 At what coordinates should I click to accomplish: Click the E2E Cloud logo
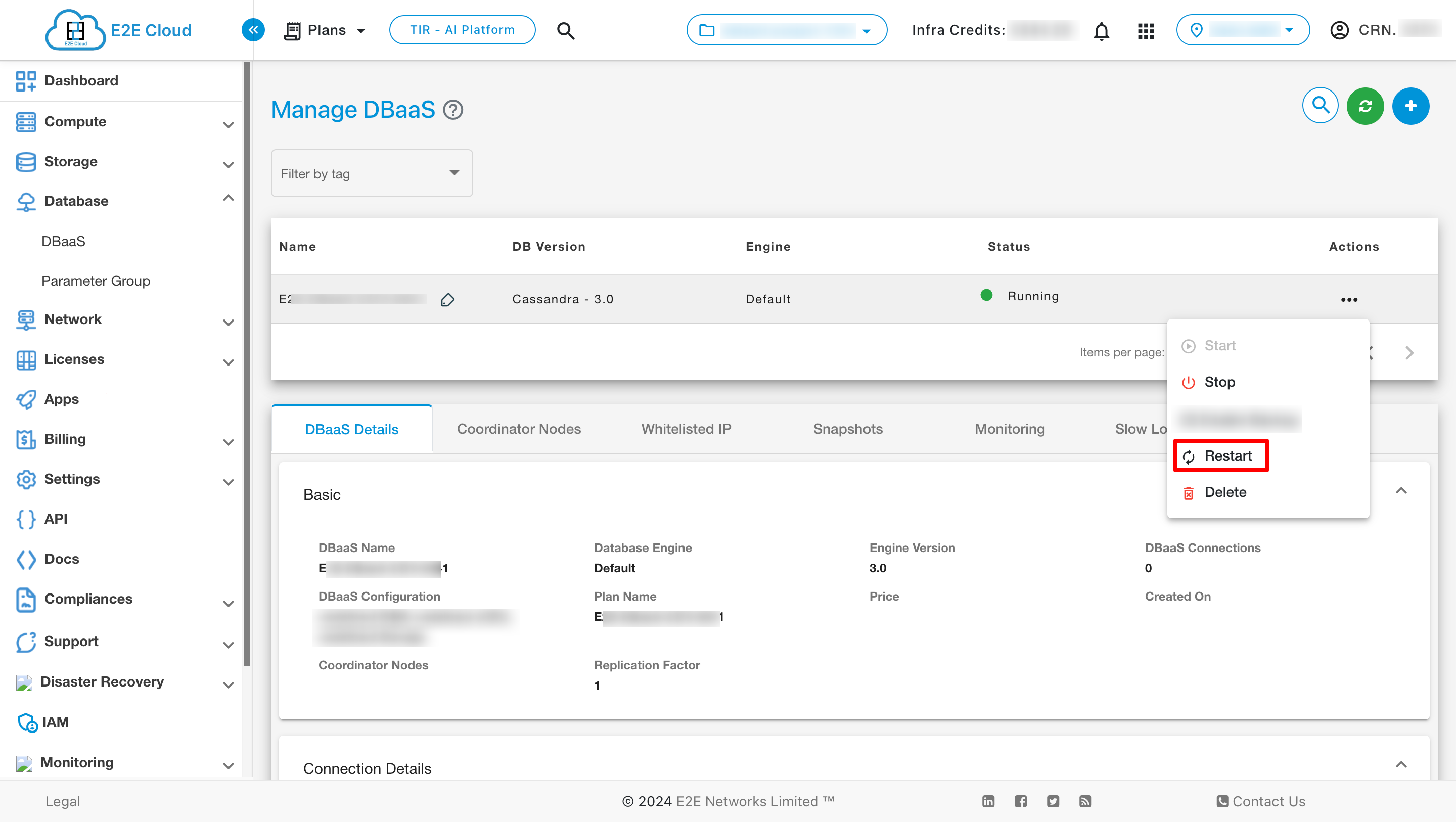118,30
